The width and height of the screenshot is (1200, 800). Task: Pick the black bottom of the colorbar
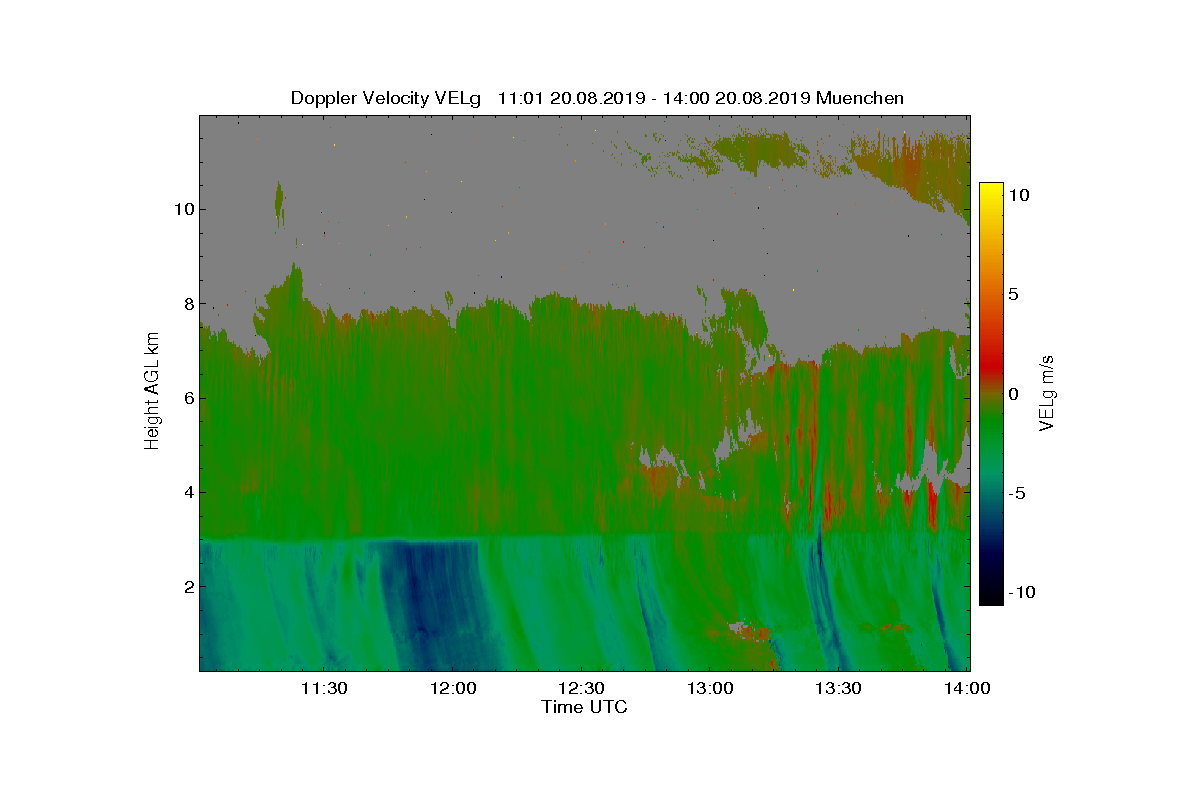tap(990, 596)
